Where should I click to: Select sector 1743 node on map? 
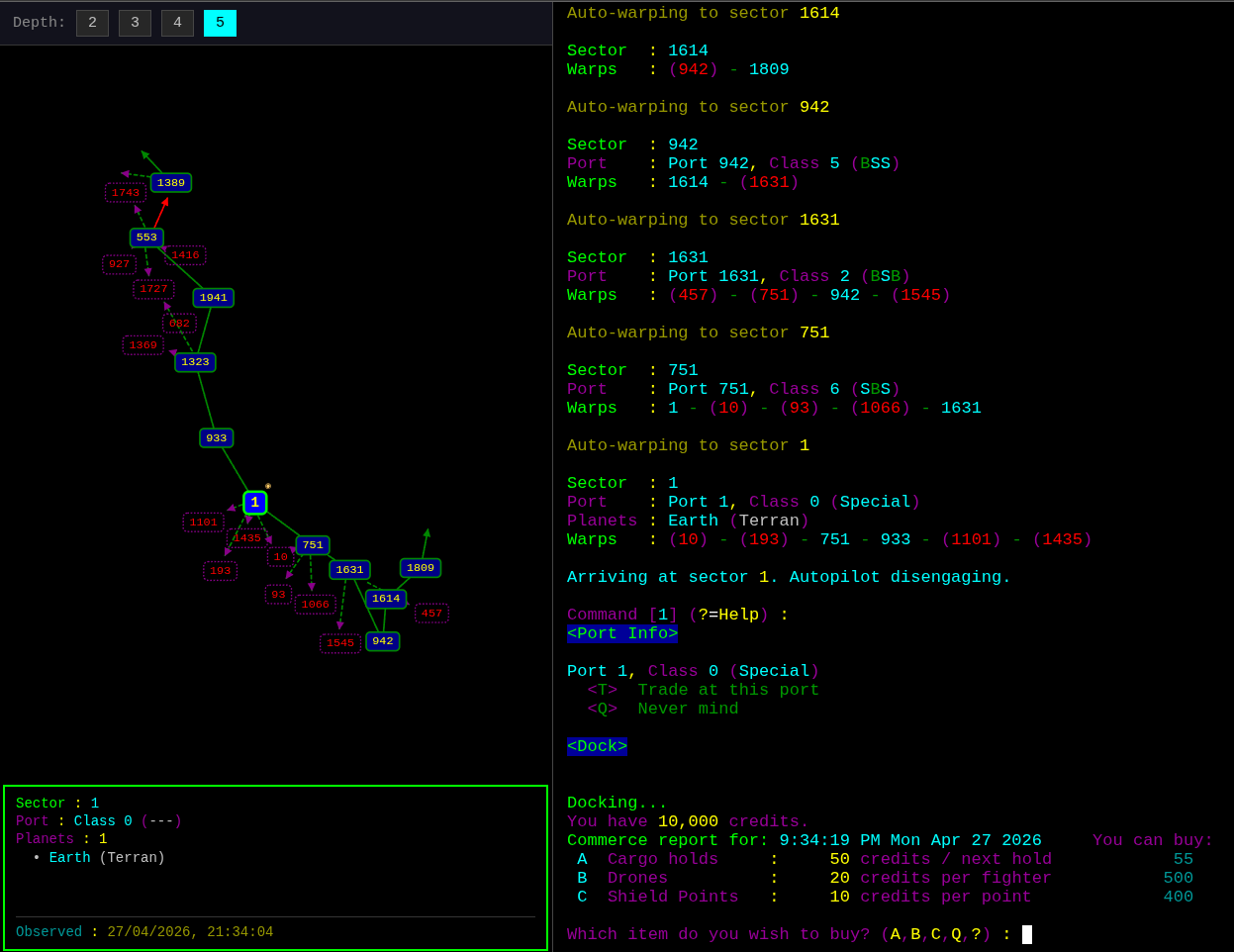click(x=126, y=193)
